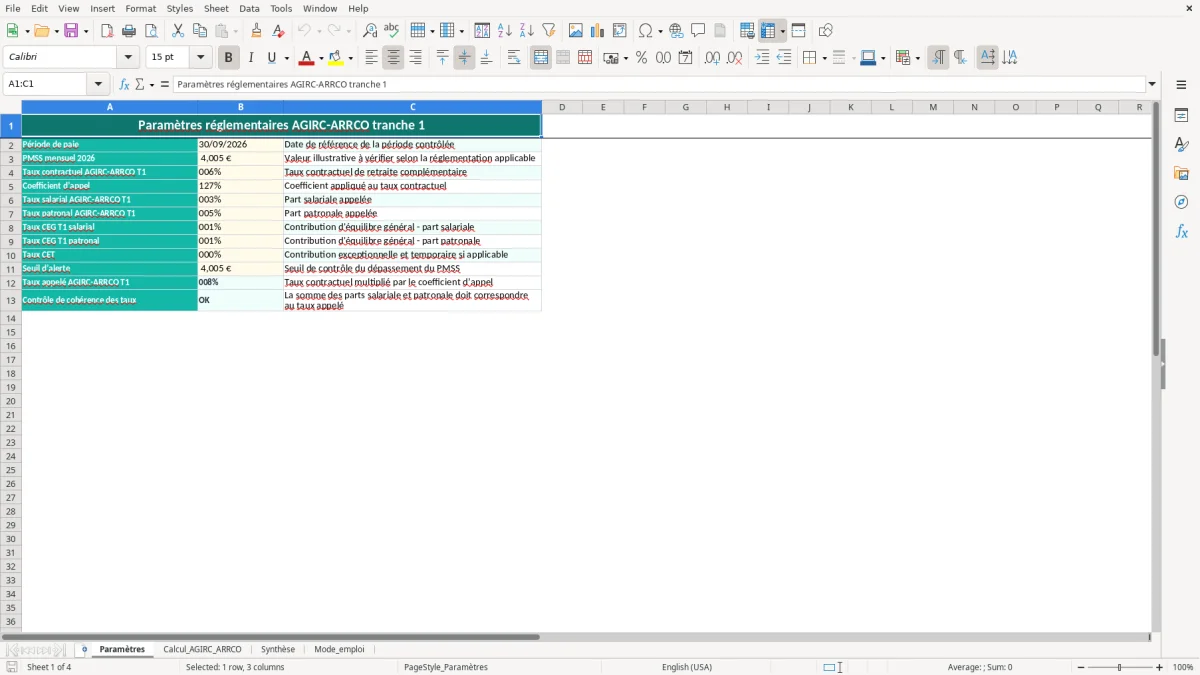The image size is (1200, 675).
Task: Open font color dropdown arrow
Action: [321, 58]
